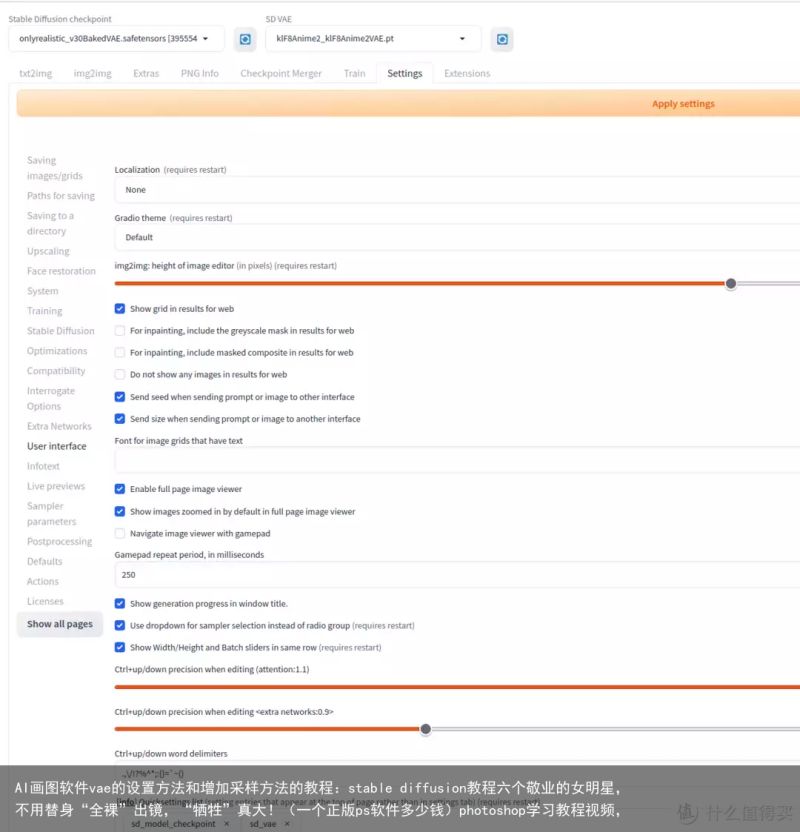
Task: Go to Upscaling settings
Action: (48, 251)
